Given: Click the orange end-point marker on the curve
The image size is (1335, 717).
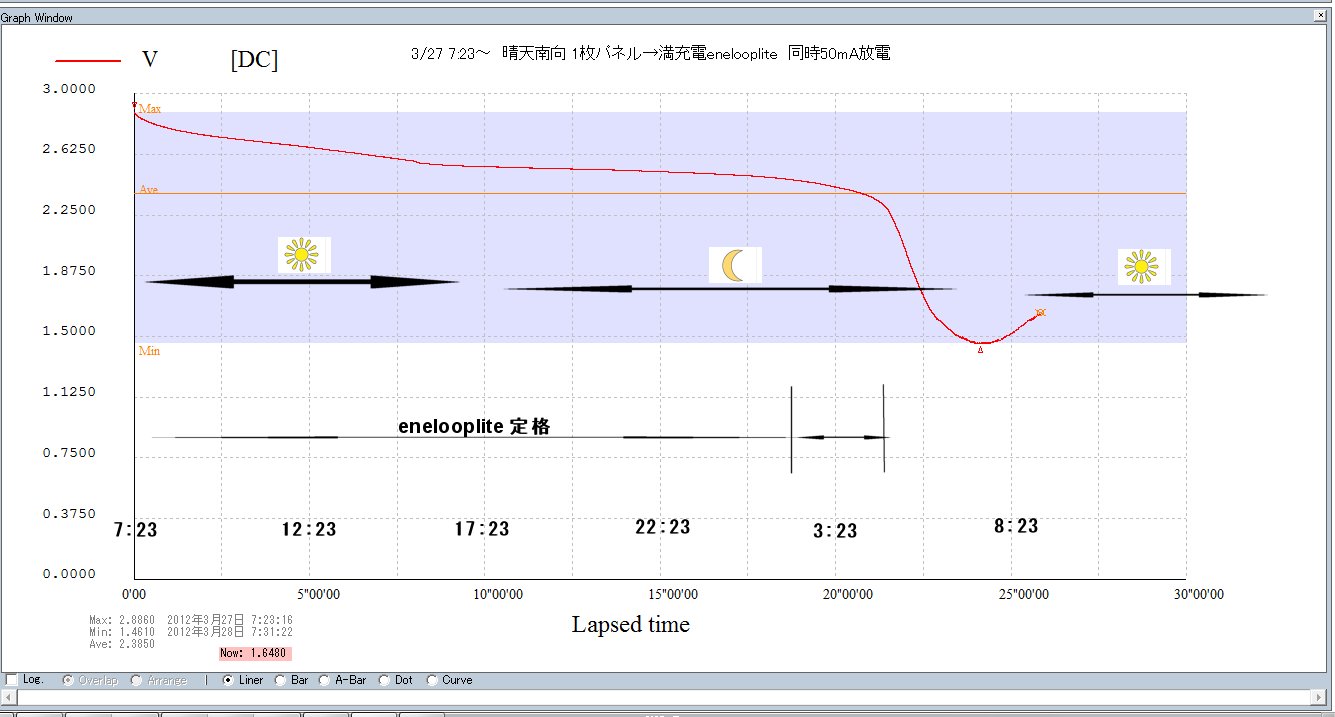Looking at the screenshot, I should 1040,313.
